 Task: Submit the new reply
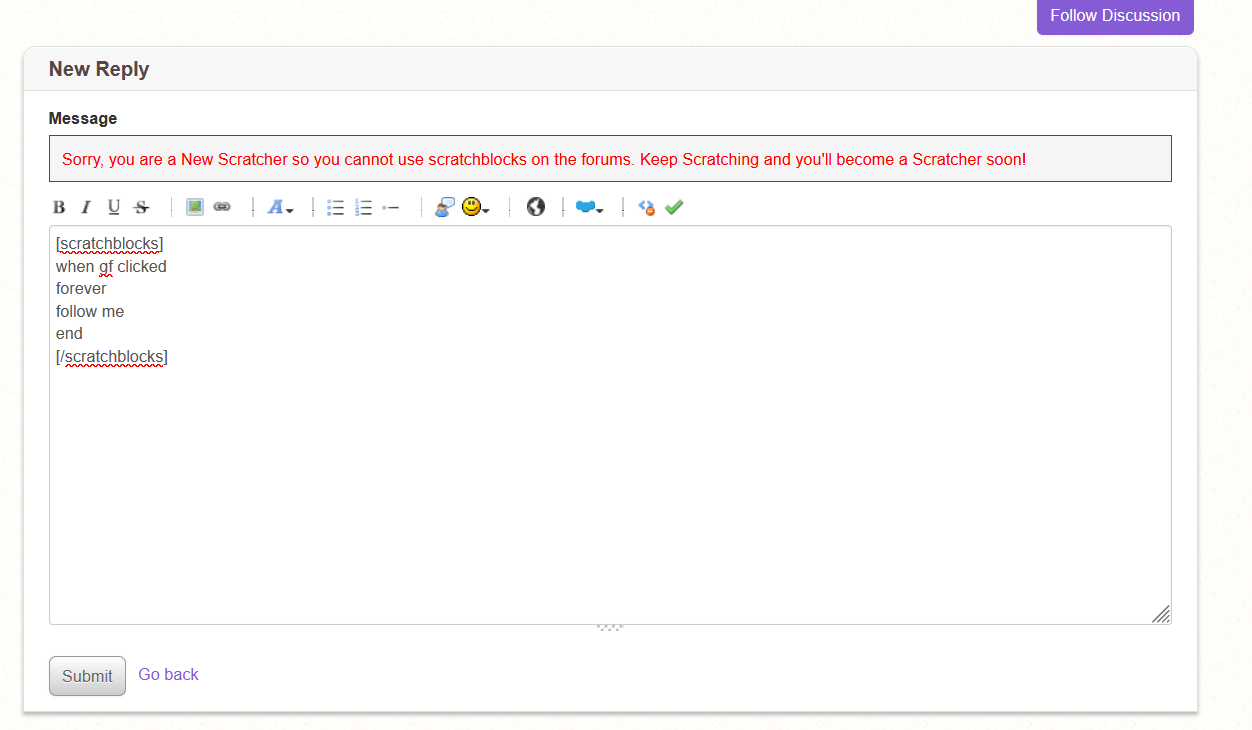pos(87,676)
